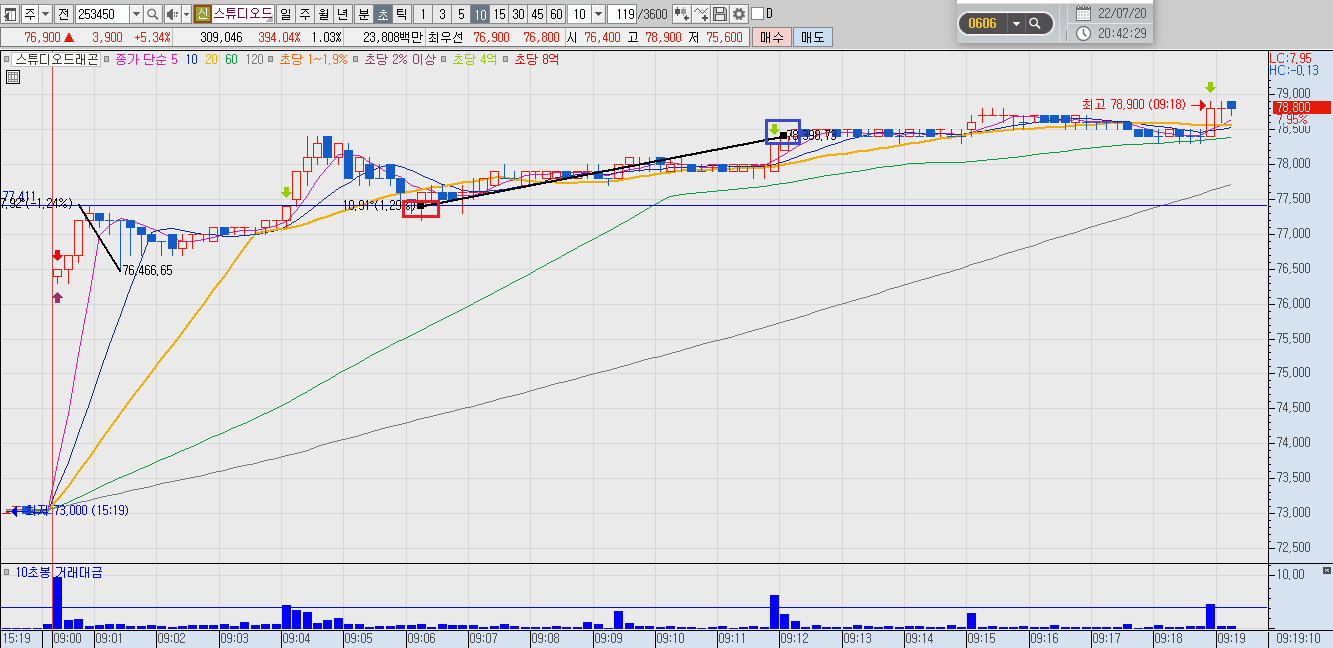
Task: Click the candlestick add-indicator icon
Action: coord(682,14)
